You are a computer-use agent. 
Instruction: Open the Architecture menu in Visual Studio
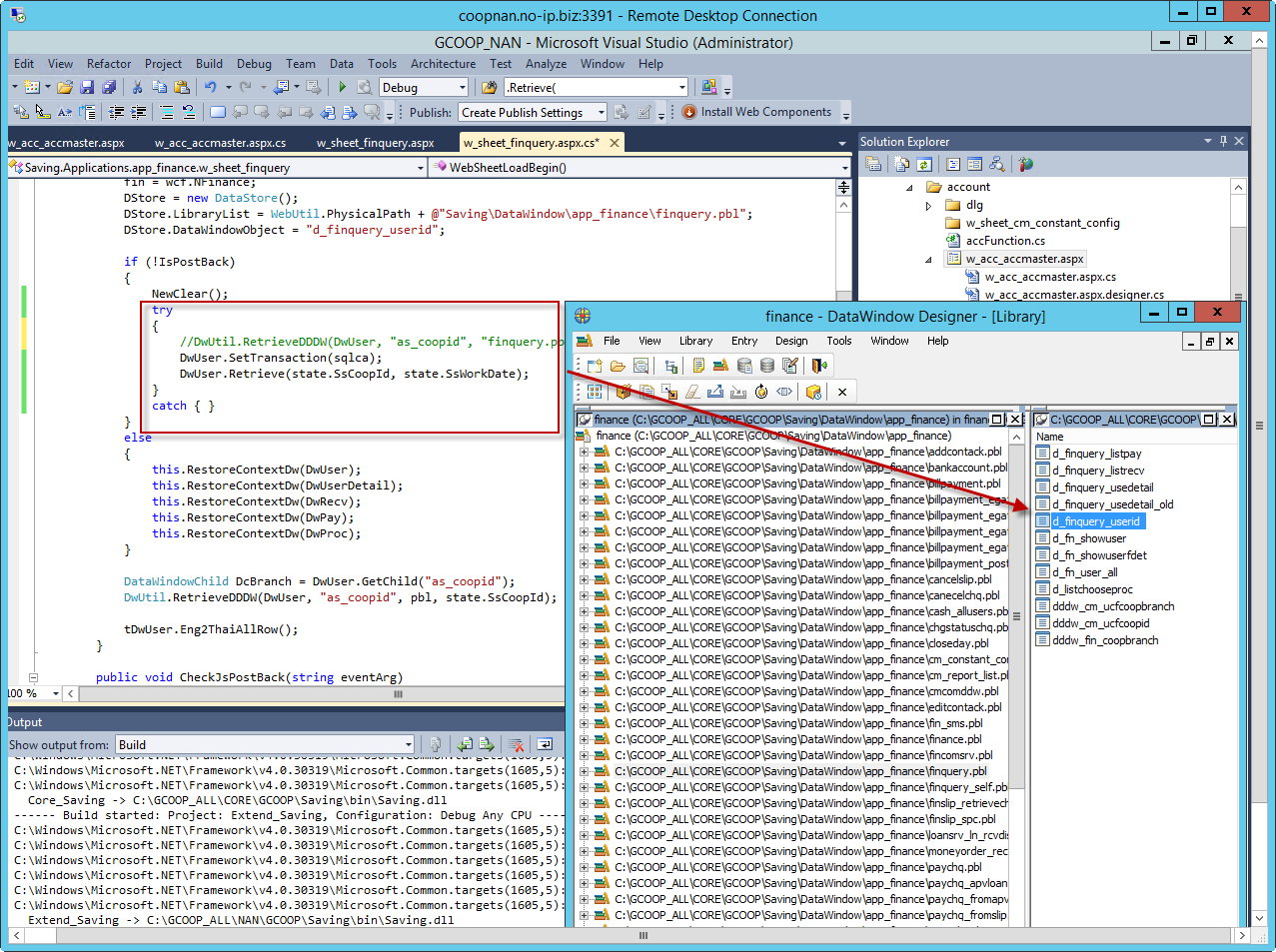(443, 63)
